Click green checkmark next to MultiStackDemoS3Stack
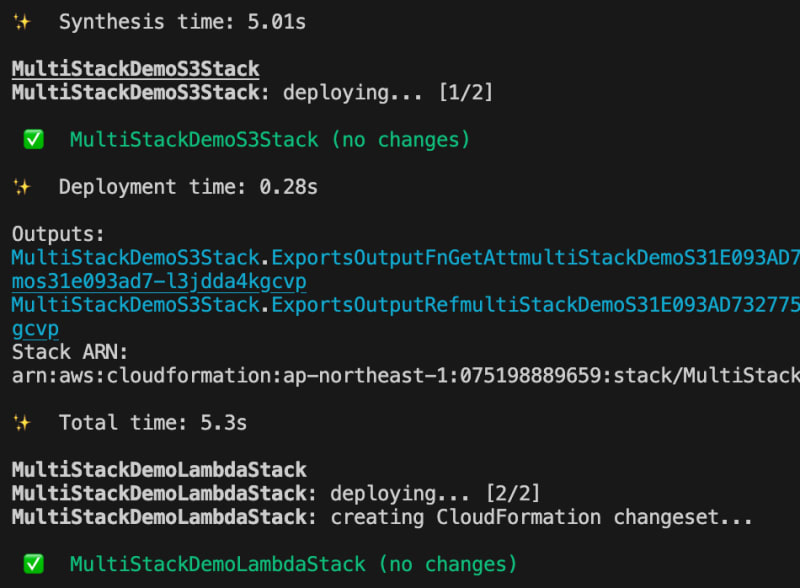The height and width of the screenshot is (588, 800). click(x=34, y=140)
